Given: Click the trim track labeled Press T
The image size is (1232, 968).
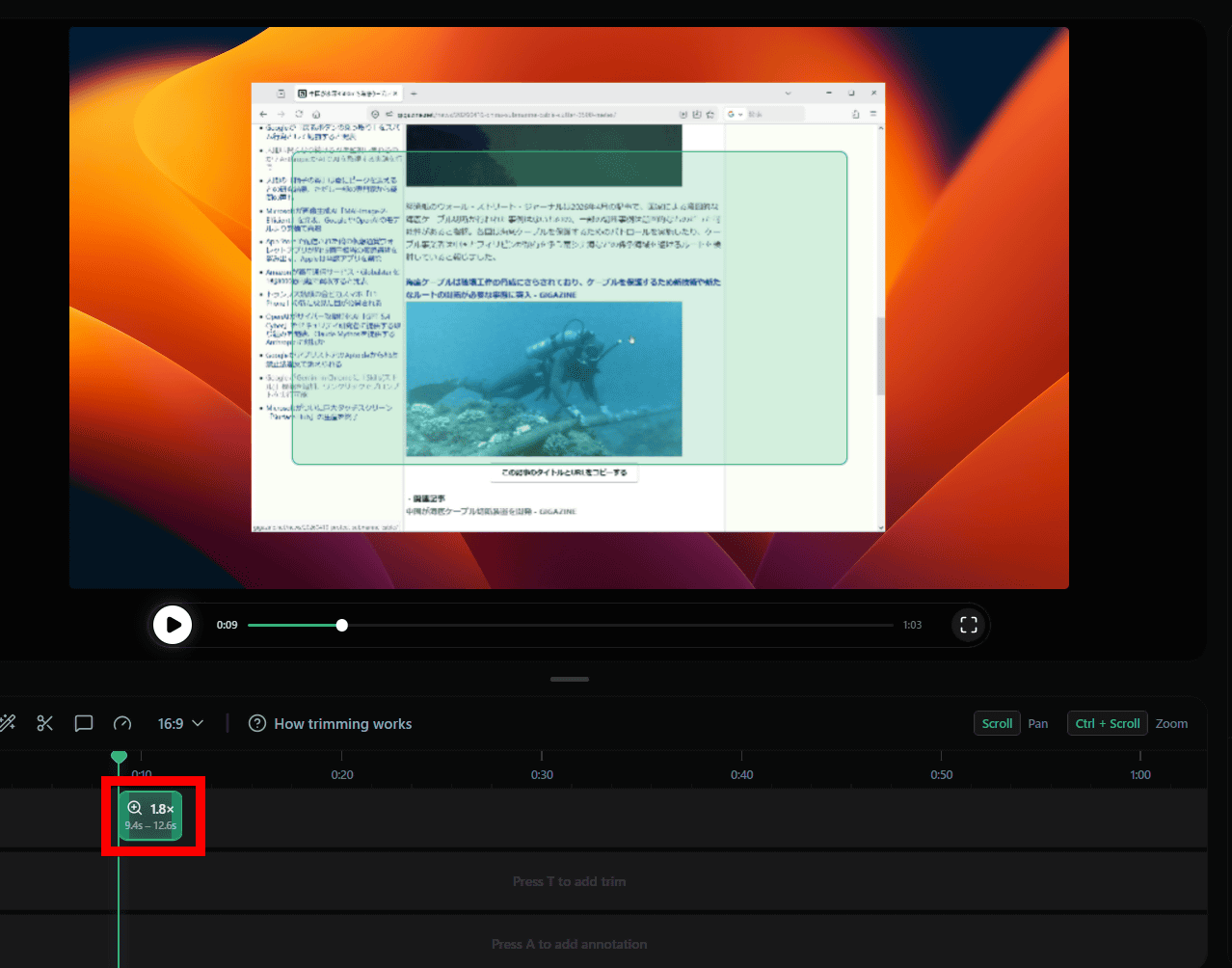Looking at the screenshot, I should pyautogui.click(x=569, y=881).
